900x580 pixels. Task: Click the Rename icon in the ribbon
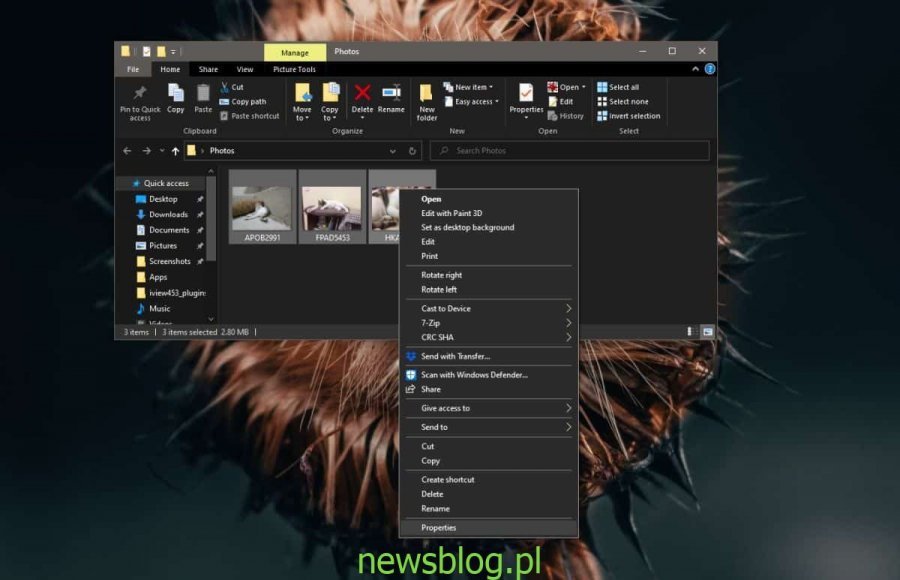point(391,94)
